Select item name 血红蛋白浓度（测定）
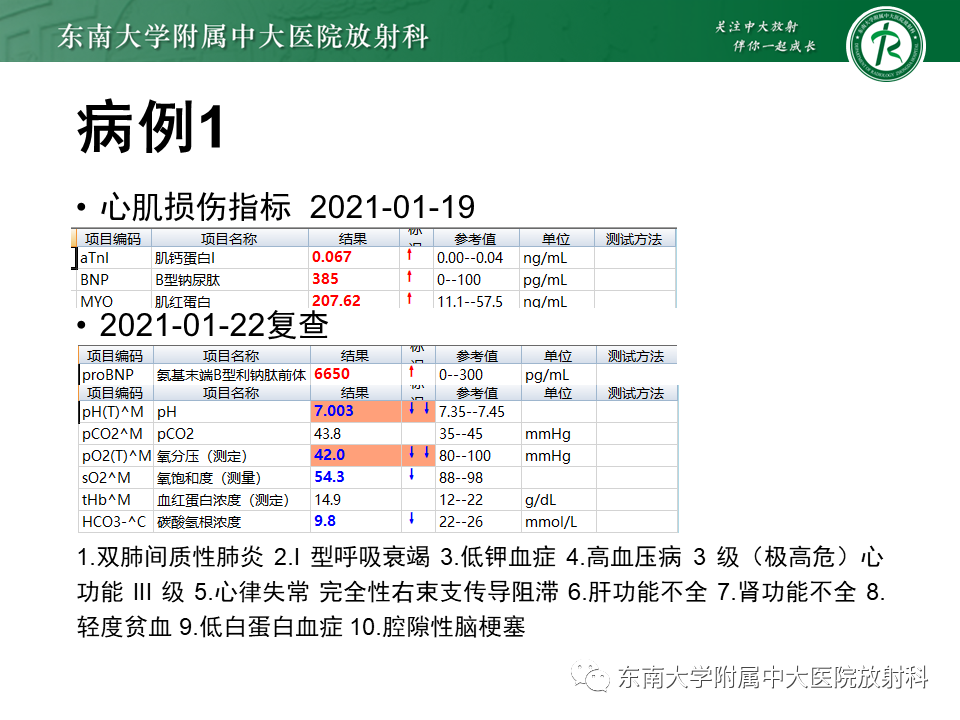960x720 pixels. (x=223, y=500)
